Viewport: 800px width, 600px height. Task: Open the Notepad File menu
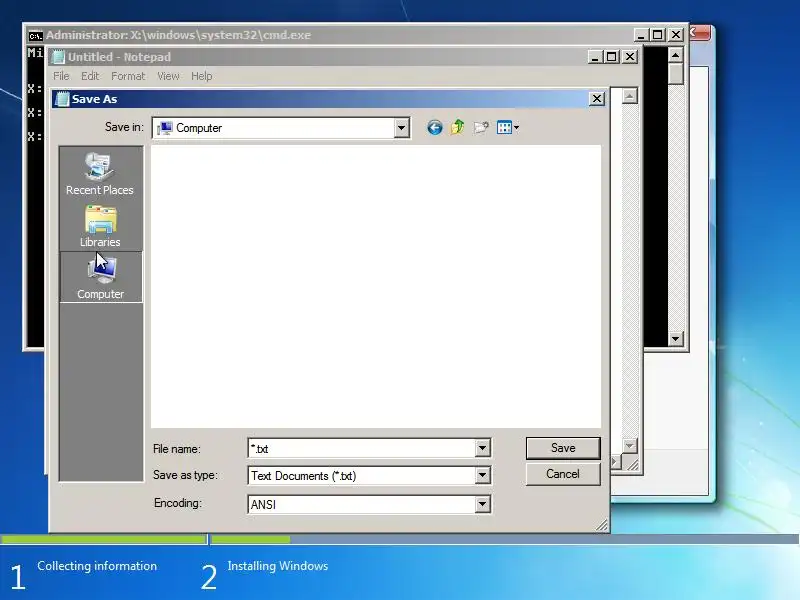click(x=61, y=76)
